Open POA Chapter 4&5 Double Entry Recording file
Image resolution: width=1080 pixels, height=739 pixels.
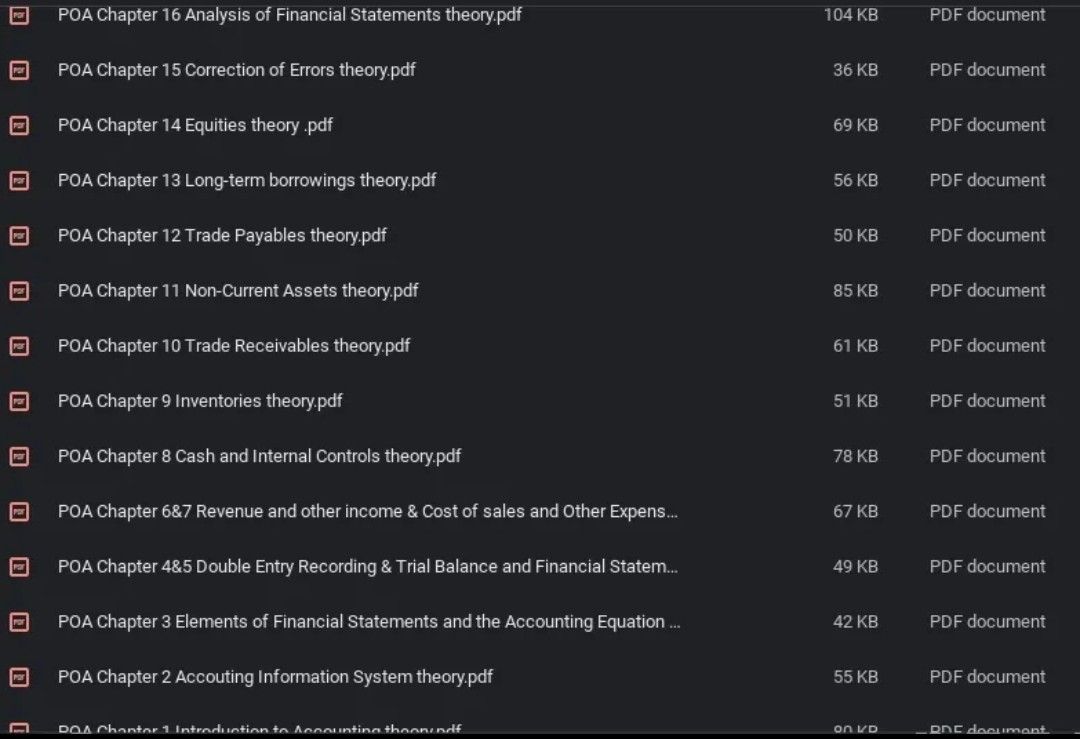tap(367, 567)
